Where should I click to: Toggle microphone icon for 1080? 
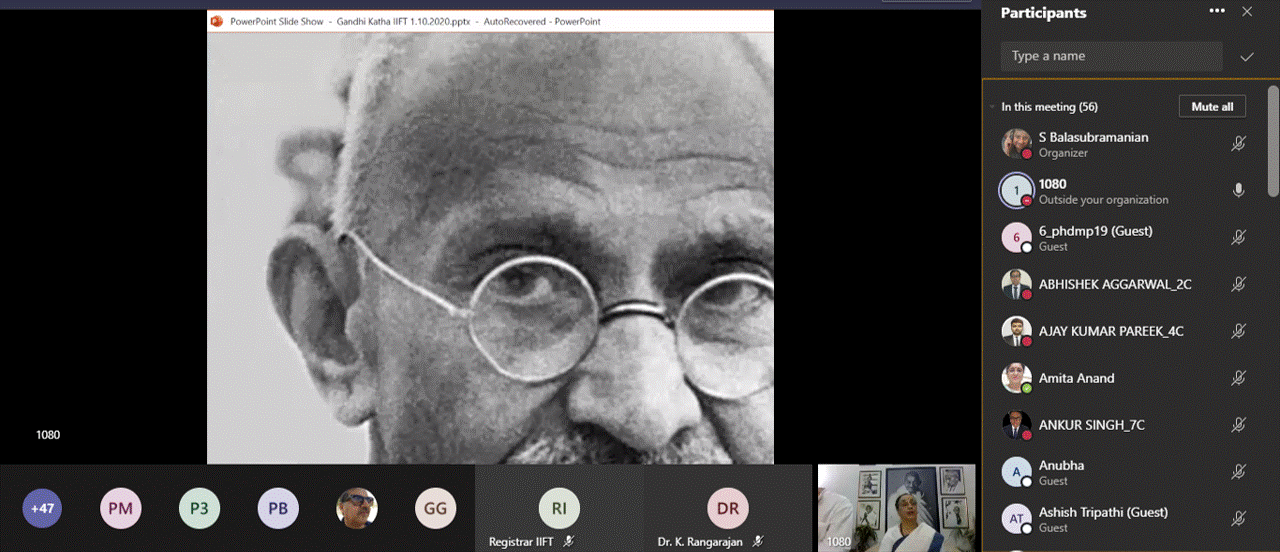(x=1238, y=191)
